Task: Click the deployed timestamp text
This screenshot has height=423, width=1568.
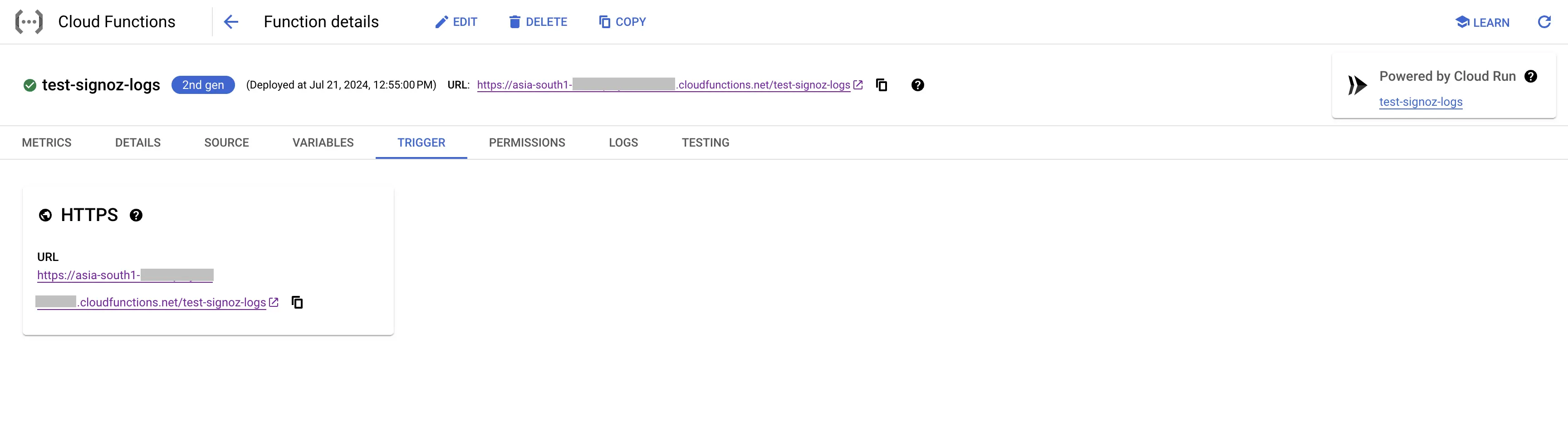Action: coord(341,85)
